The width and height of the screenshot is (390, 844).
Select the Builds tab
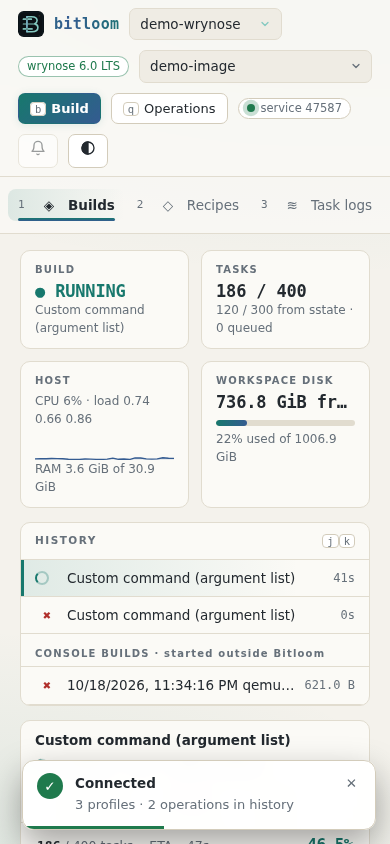point(66,205)
